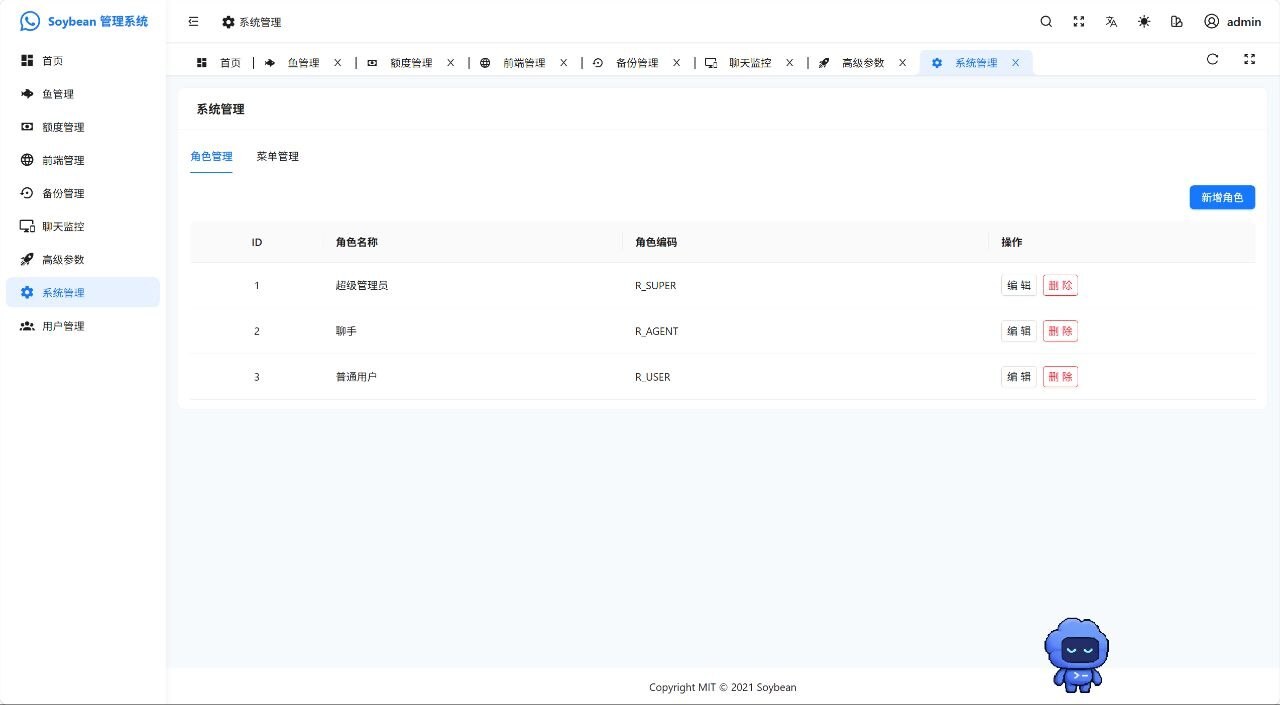The width and height of the screenshot is (1280, 705).
Task: Click the blue robot assistant mascot
Action: [x=1077, y=655]
